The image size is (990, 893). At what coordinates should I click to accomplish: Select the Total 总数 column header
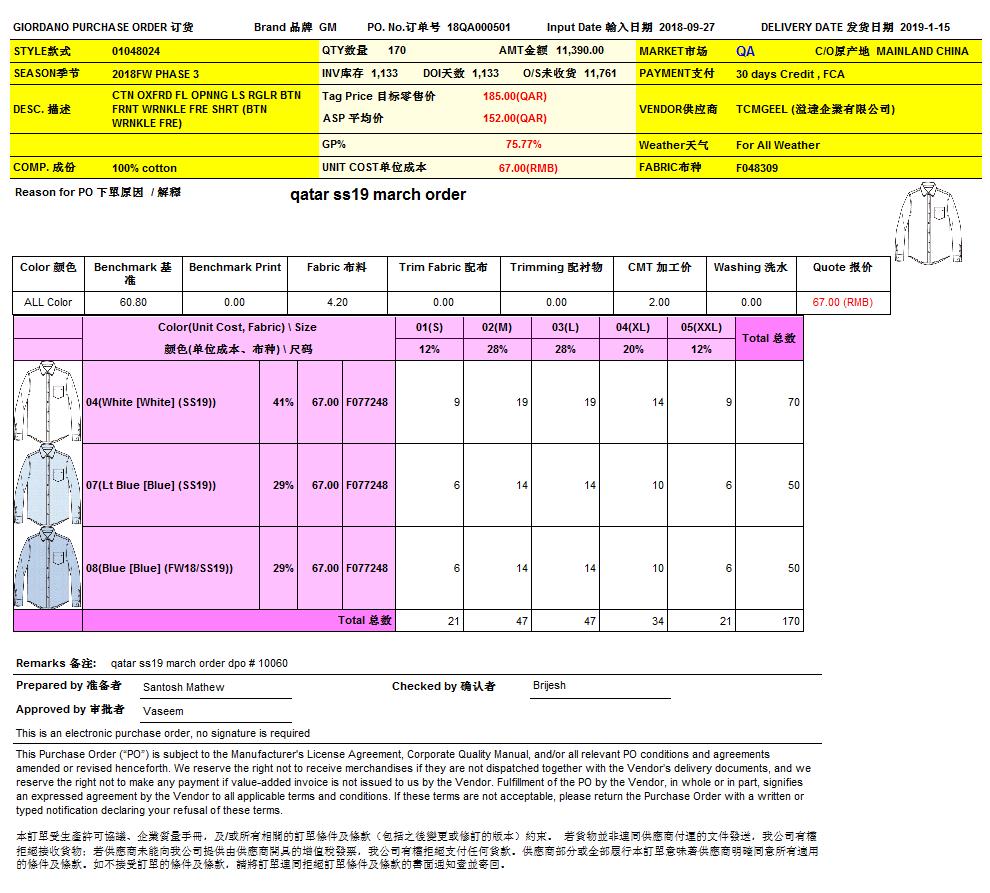(769, 338)
